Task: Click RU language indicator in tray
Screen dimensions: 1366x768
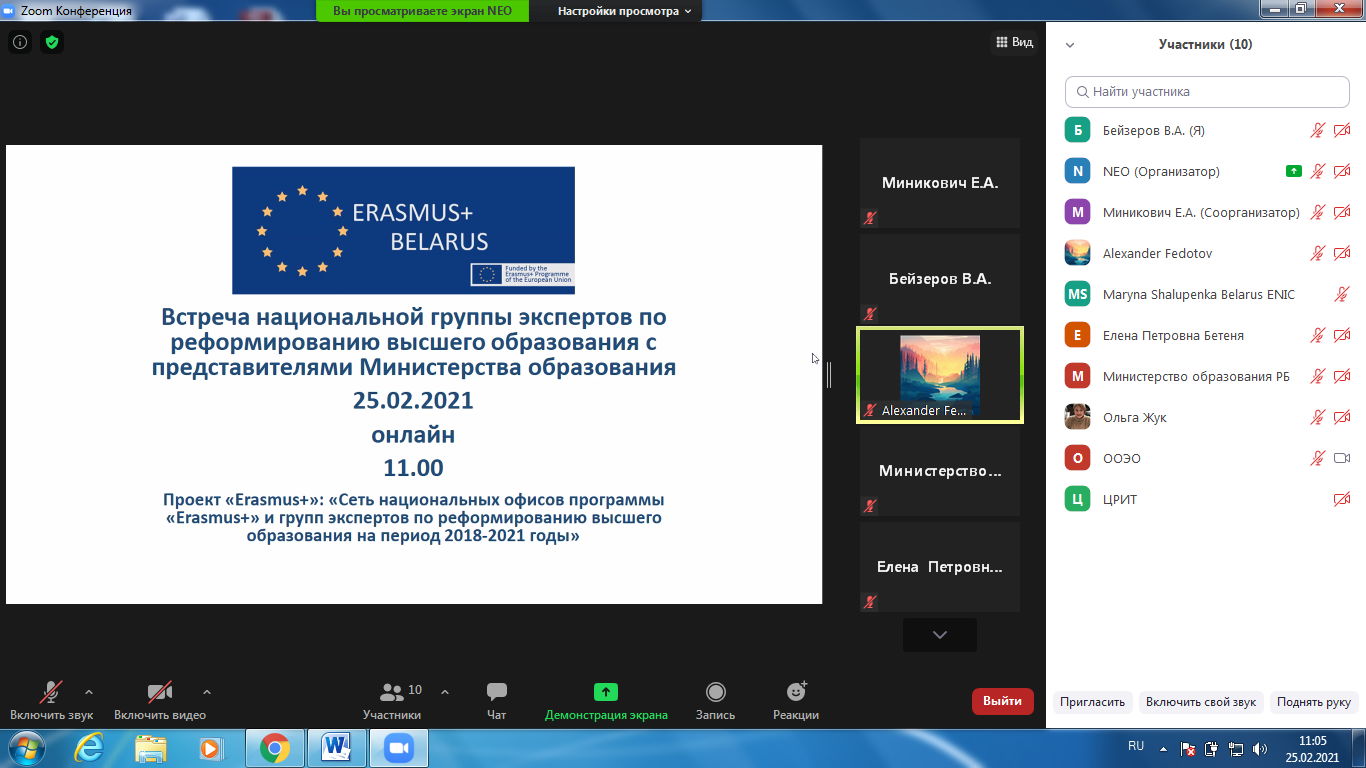Action: tap(1136, 747)
